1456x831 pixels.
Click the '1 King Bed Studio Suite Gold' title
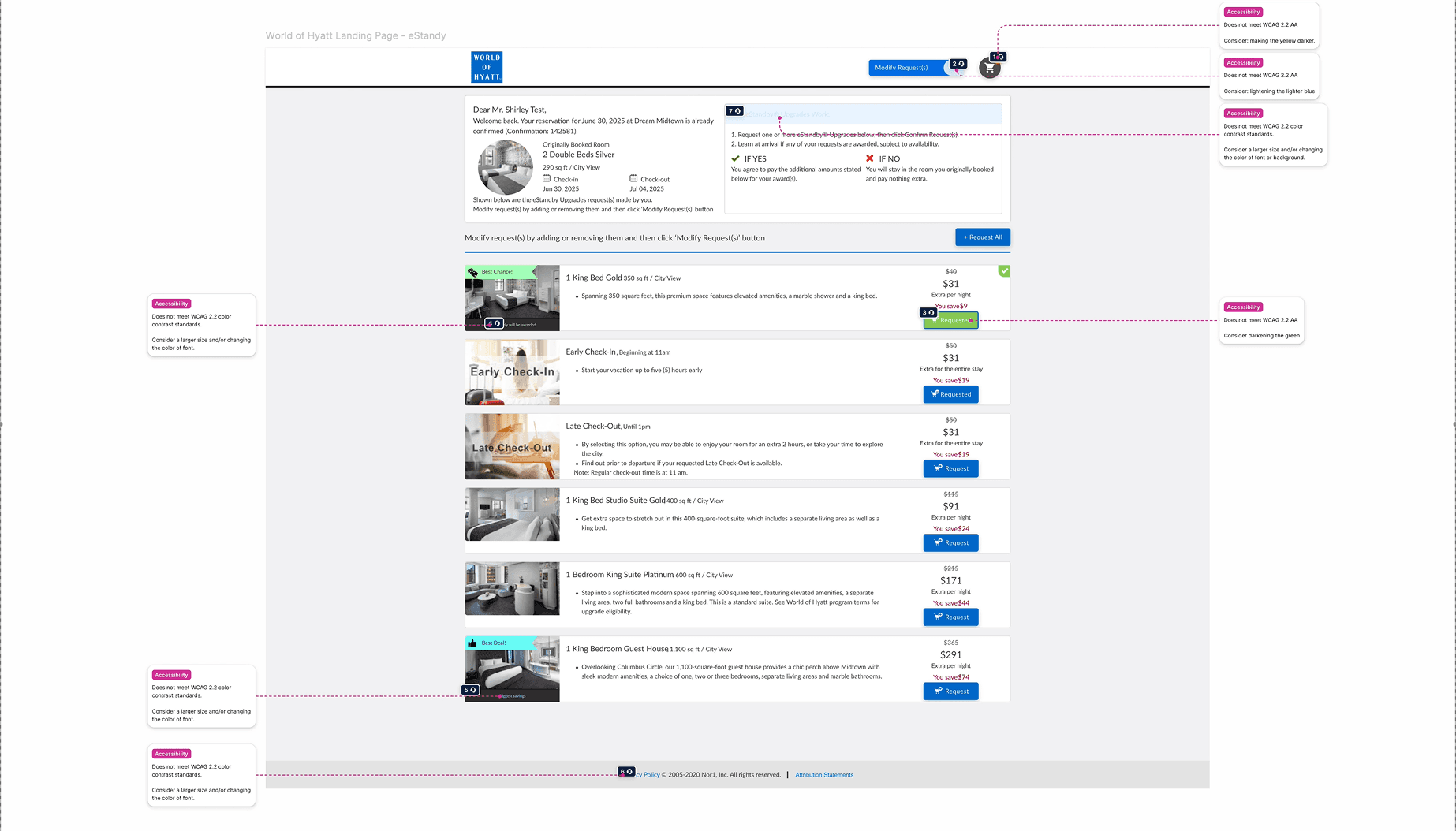[616, 500]
